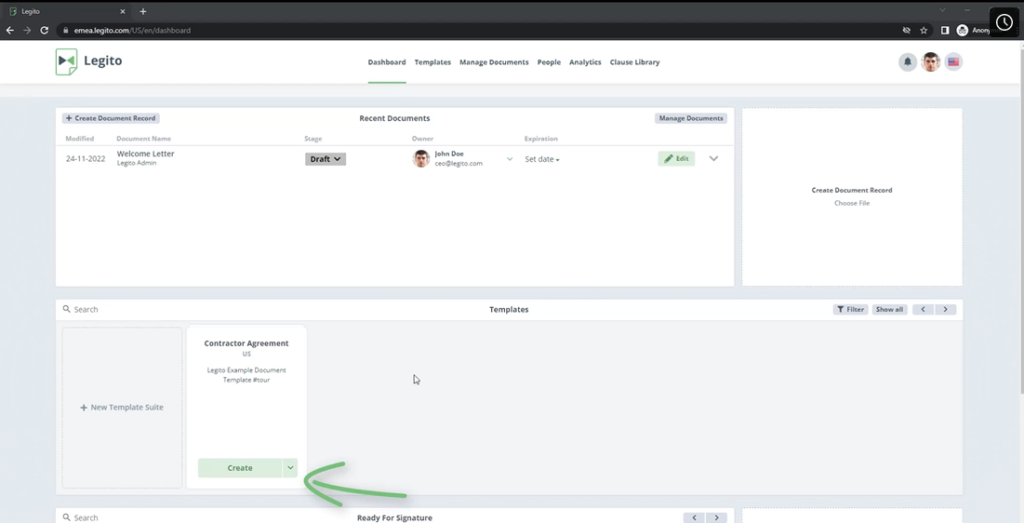Expand the Set date expiration dropdown
The height and width of the screenshot is (523, 1024).
(542, 160)
